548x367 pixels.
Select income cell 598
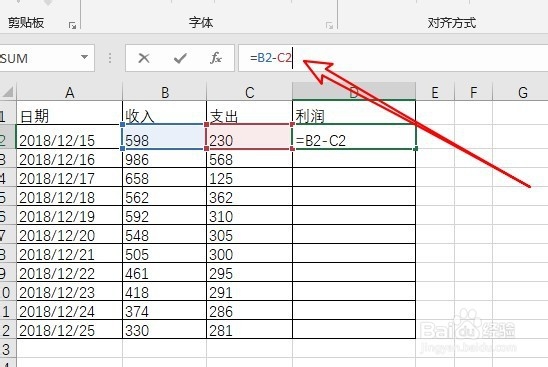pos(165,137)
